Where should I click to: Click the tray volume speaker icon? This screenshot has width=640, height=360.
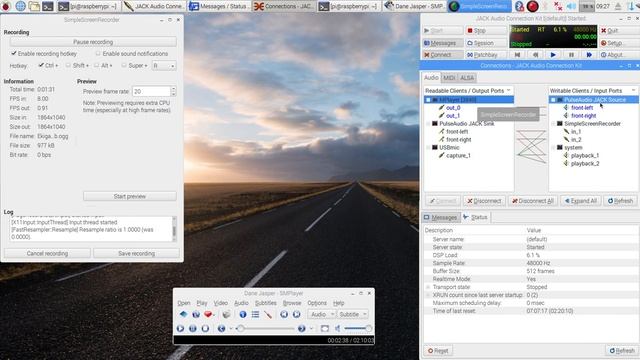click(x=571, y=6)
